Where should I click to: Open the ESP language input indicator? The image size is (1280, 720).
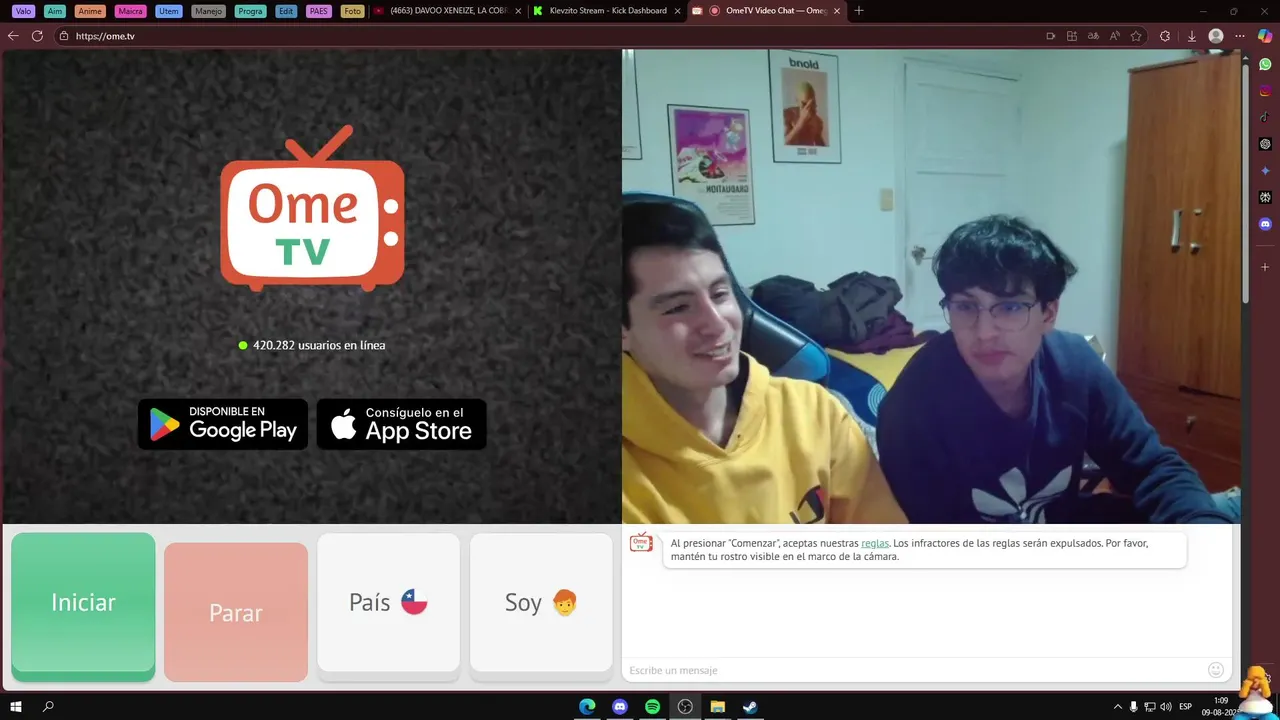coord(1186,707)
